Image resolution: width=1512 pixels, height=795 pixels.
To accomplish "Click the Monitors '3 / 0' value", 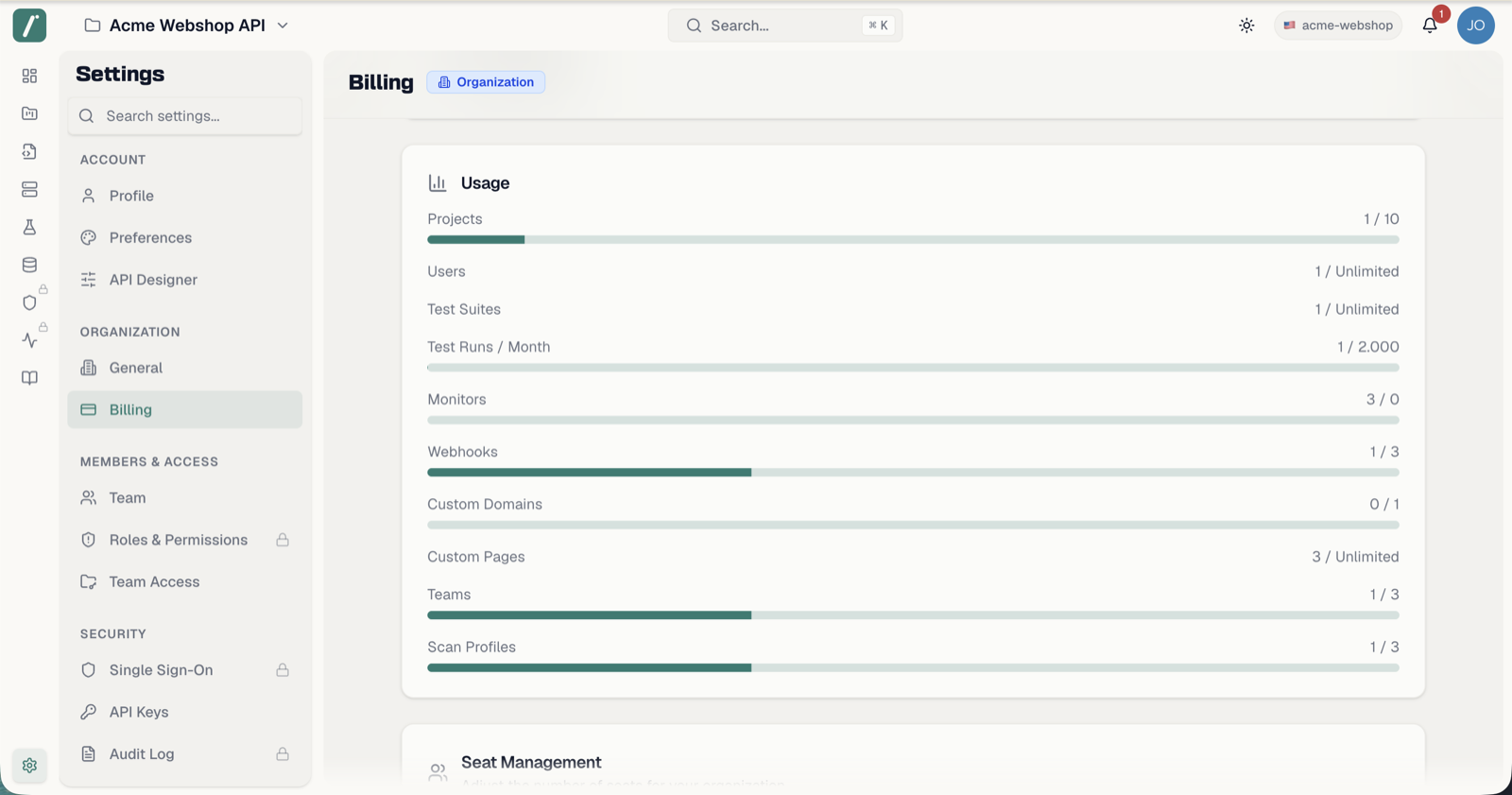I will 1383,399.
